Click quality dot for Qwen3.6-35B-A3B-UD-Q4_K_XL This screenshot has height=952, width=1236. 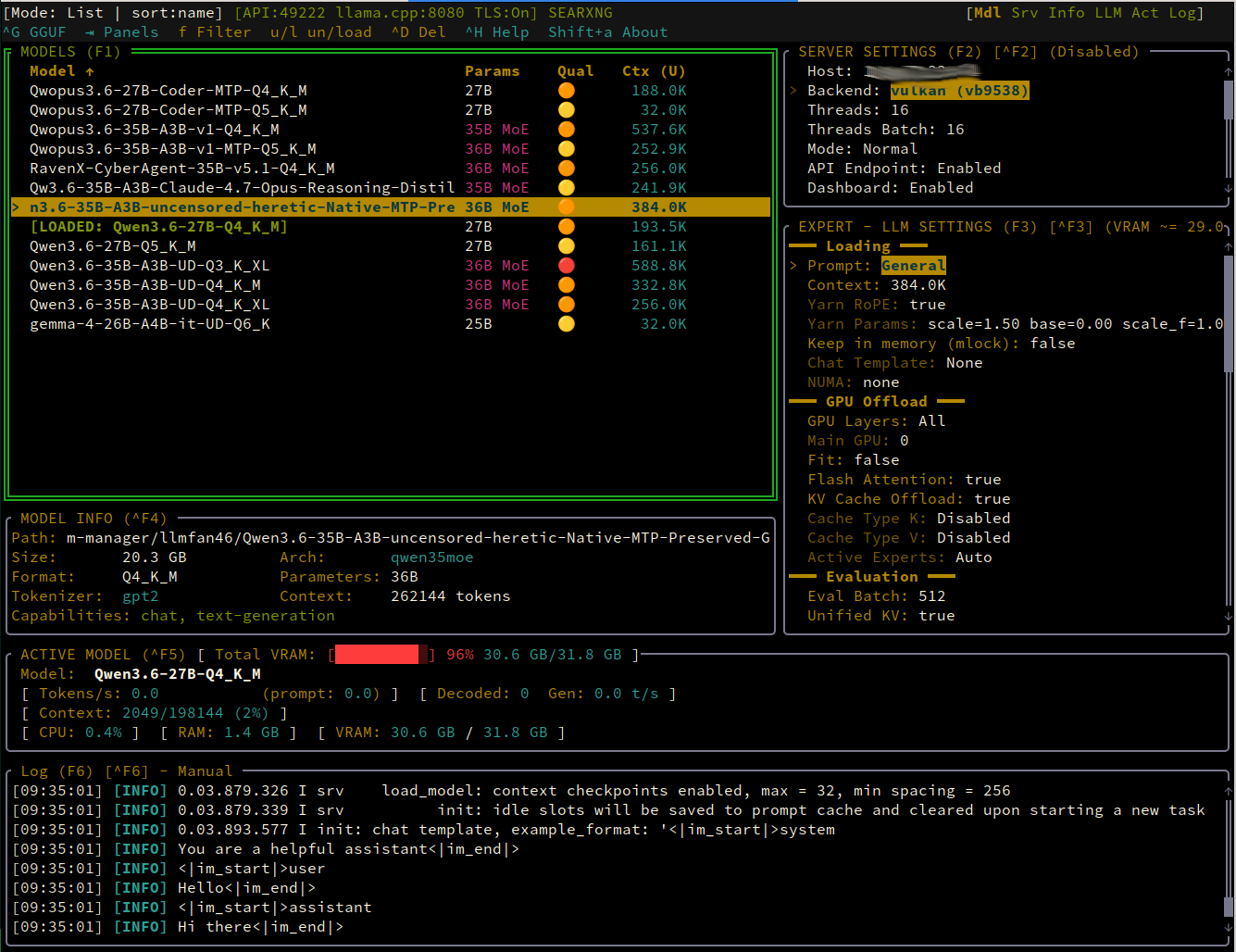coord(566,305)
